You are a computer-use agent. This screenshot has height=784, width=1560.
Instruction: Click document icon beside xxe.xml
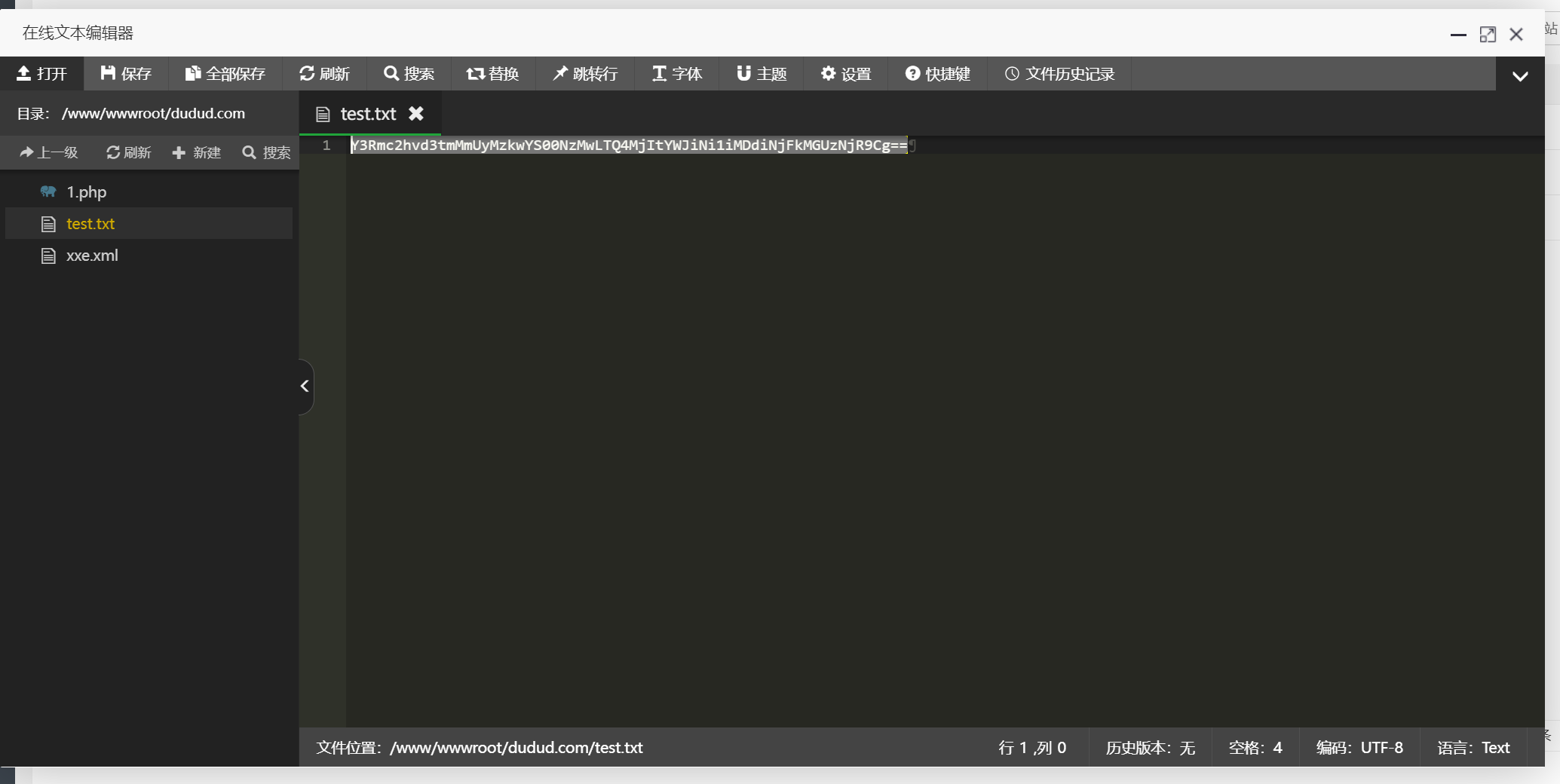tap(48, 256)
